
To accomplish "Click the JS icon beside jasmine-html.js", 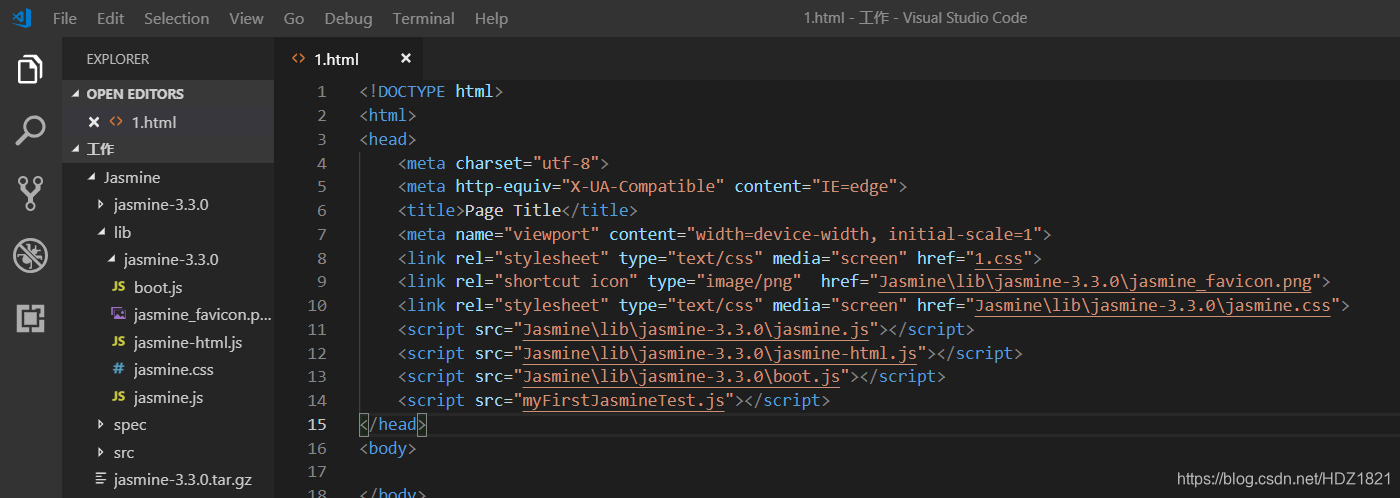I will (x=118, y=343).
